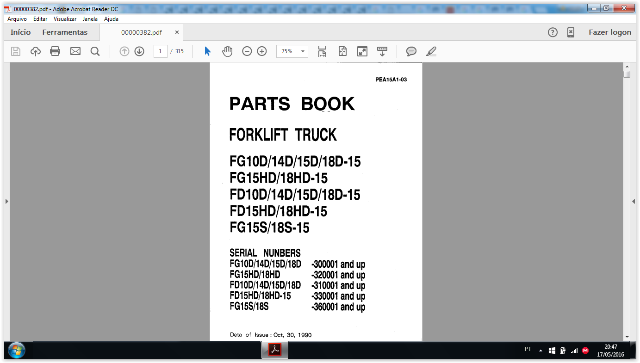Activate the selection arrow tool
The width and height of the screenshot is (640, 363).
coord(207,51)
